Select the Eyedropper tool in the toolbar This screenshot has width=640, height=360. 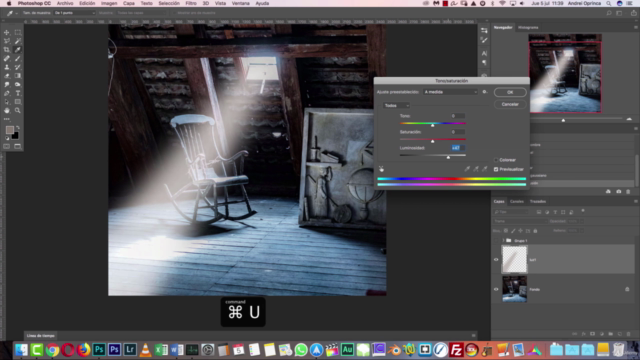pos(18,50)
